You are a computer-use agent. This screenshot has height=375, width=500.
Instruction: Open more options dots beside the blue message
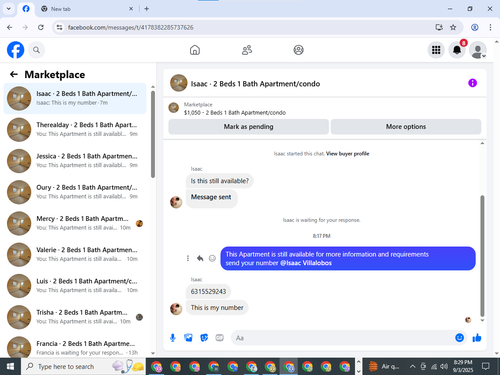click(x=188, y=258)
